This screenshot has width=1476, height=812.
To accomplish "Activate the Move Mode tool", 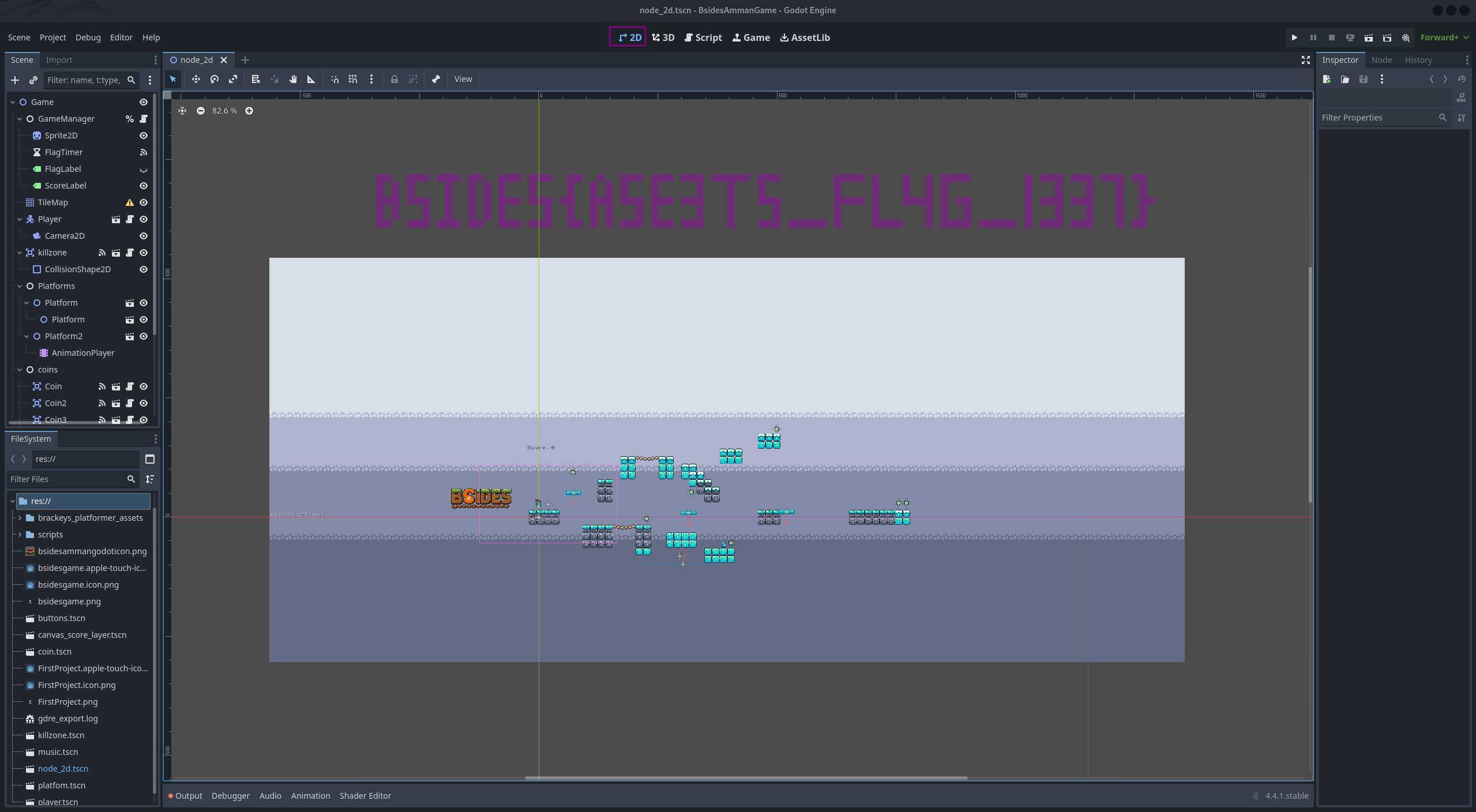I will click(x=196, y=79).
